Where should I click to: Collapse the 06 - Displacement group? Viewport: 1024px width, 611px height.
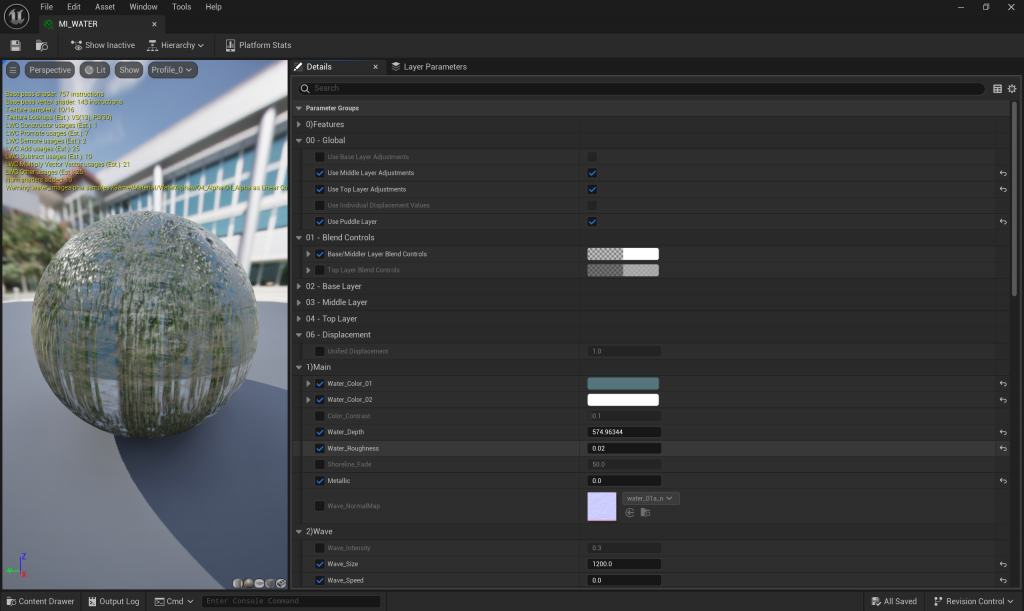pyautogui.click(x=299, y=335)
